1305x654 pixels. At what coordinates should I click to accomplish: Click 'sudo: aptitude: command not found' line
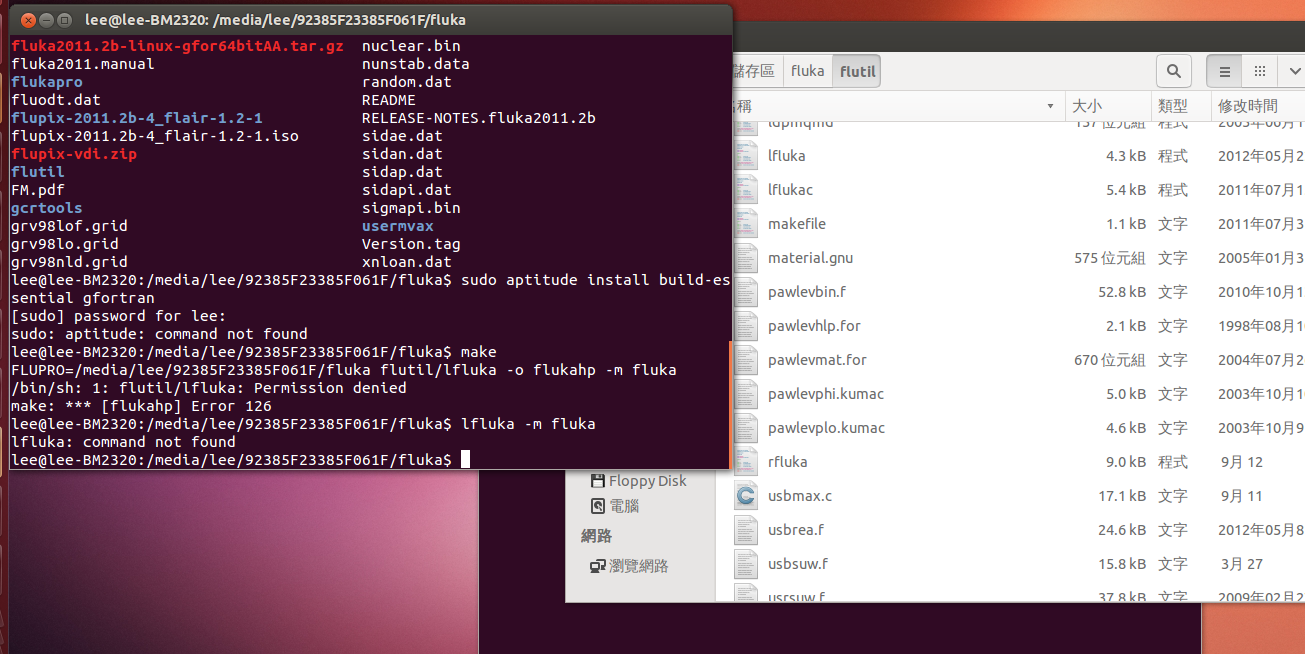tap(159, 334)
